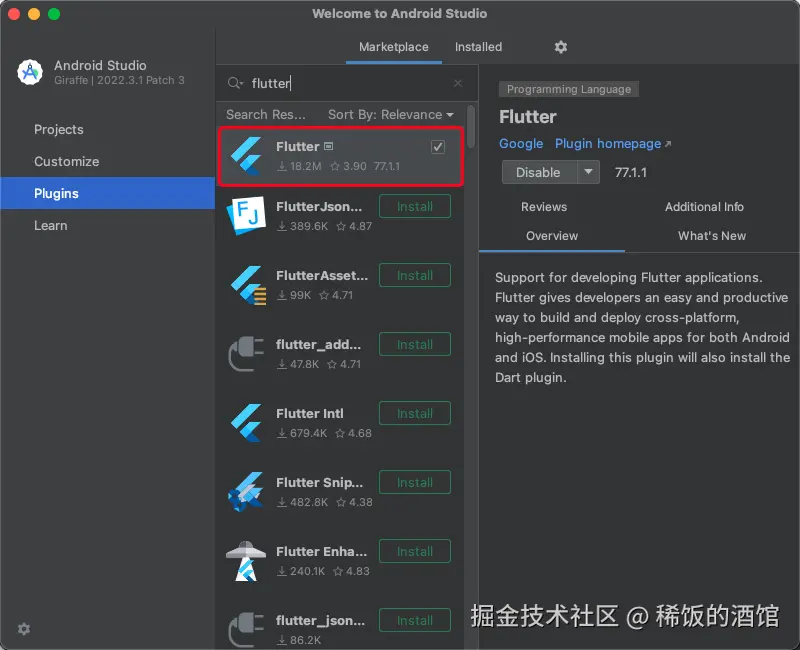Install the FlutterJson plugin
Viewport: 800px width, 650px height.
pyautogui.click(x=415, y=206)
